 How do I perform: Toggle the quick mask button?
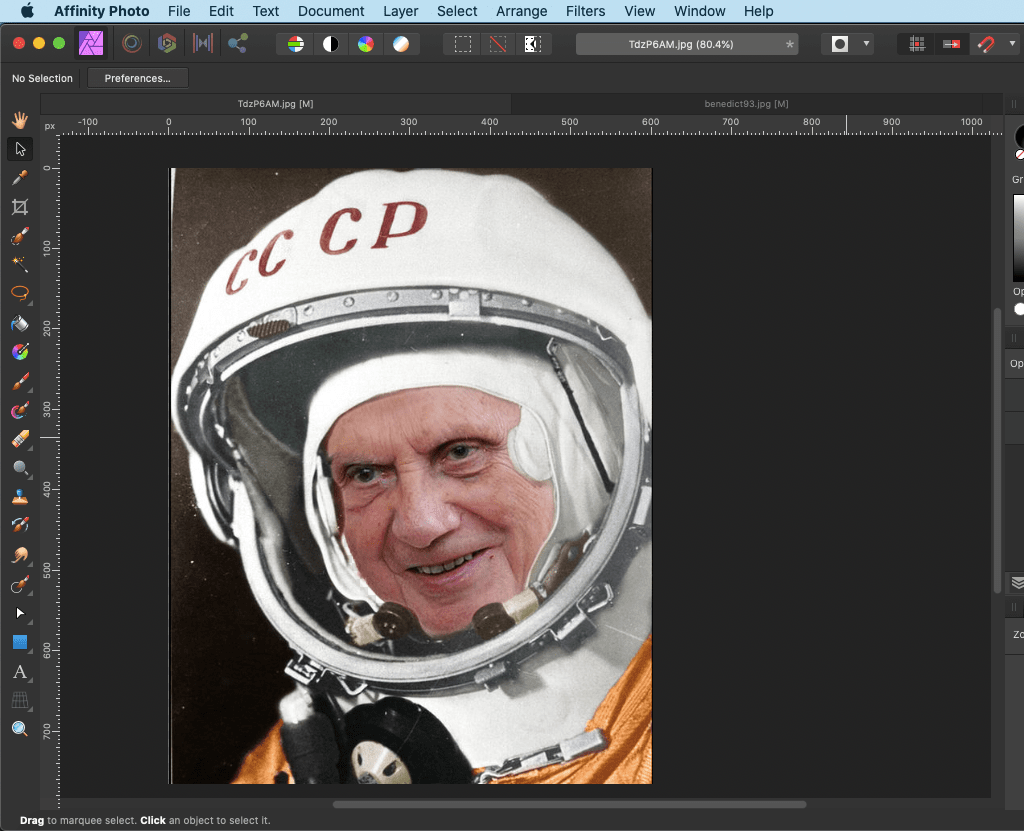tap(840, 44)
